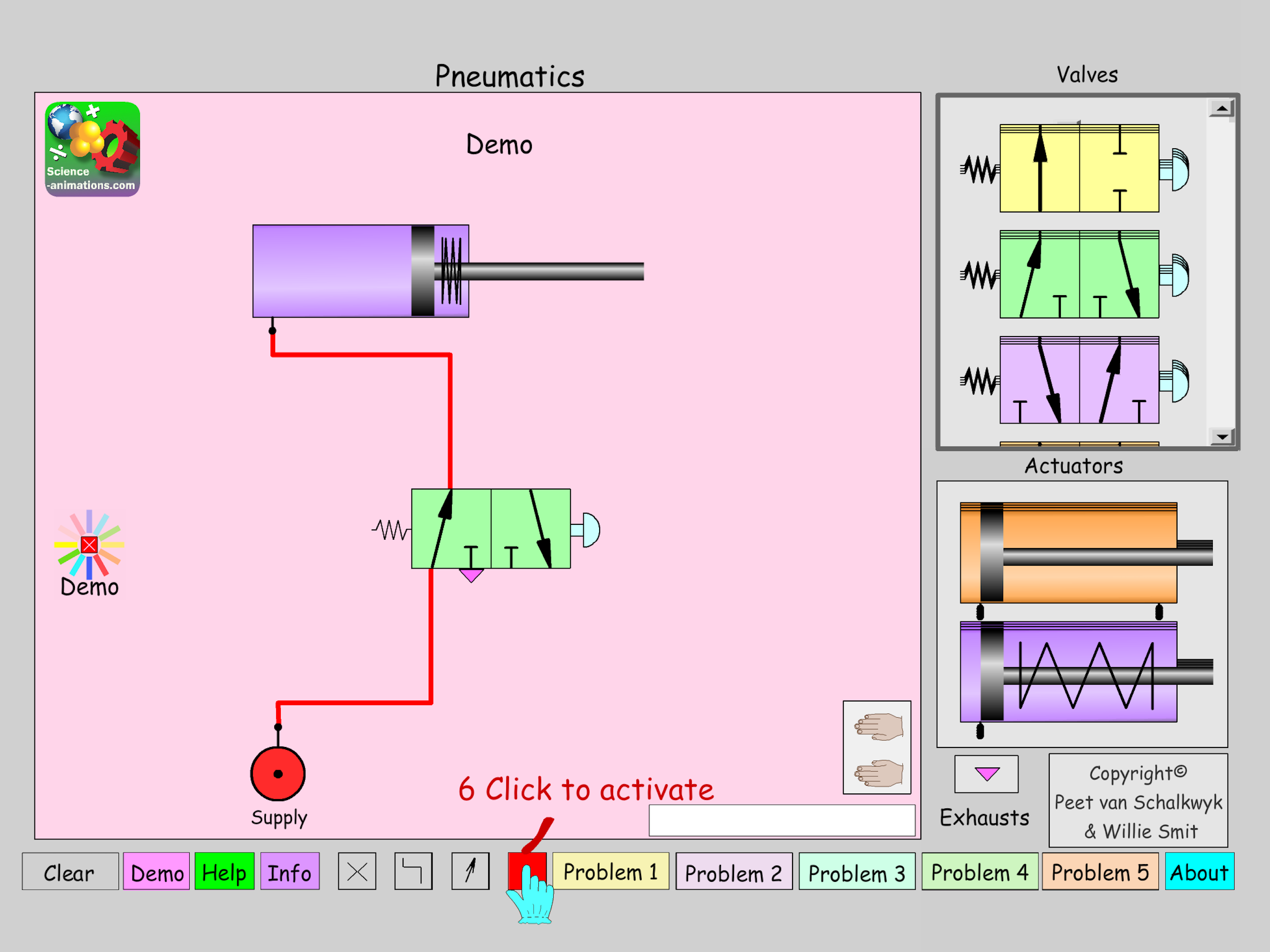Screen dimensions: 1270x952
Task: Select the purple spring-return cylinder actuator
Action: point(1069,672)
